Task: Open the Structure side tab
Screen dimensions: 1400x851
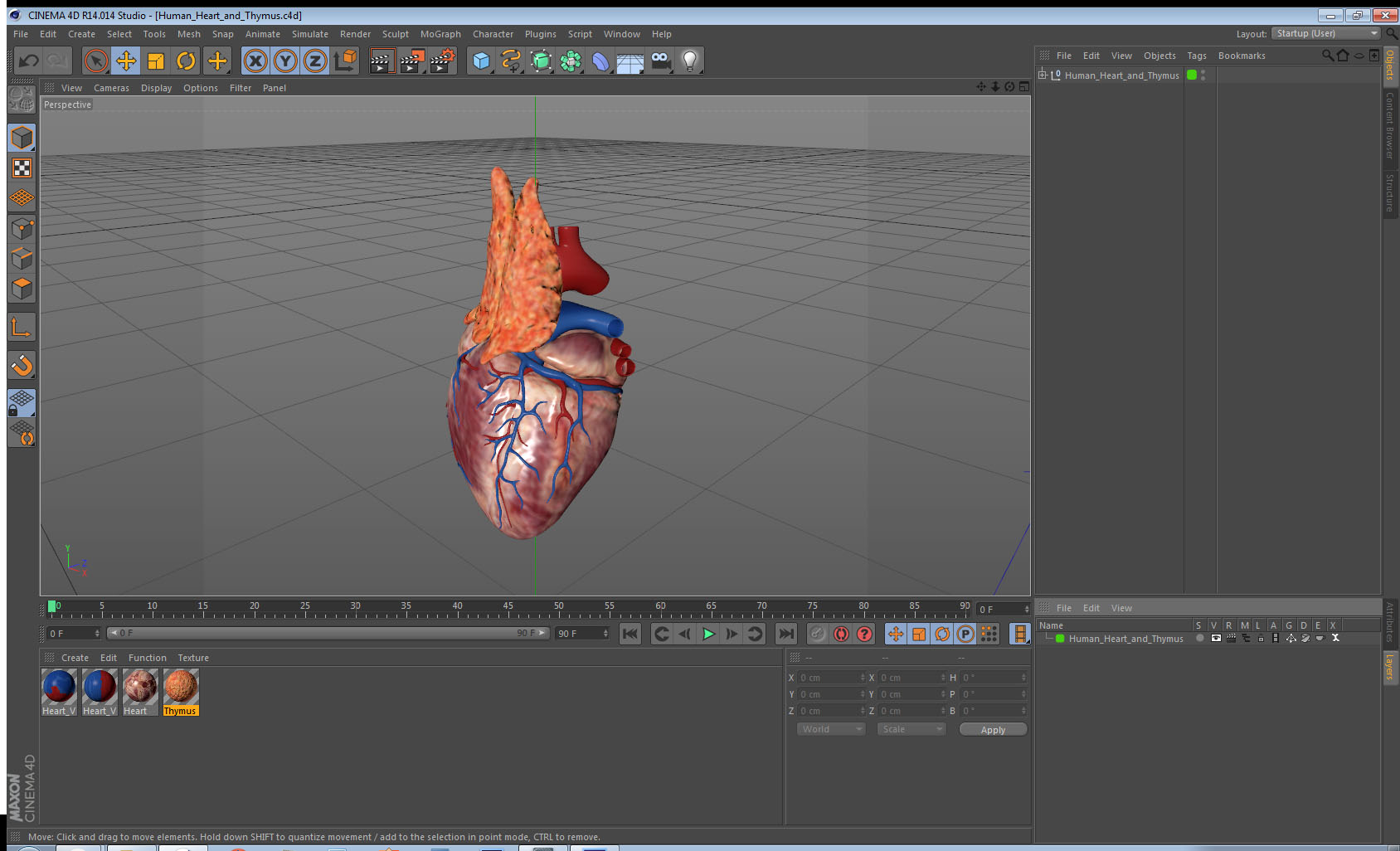Action: (x=1390, y=192)
